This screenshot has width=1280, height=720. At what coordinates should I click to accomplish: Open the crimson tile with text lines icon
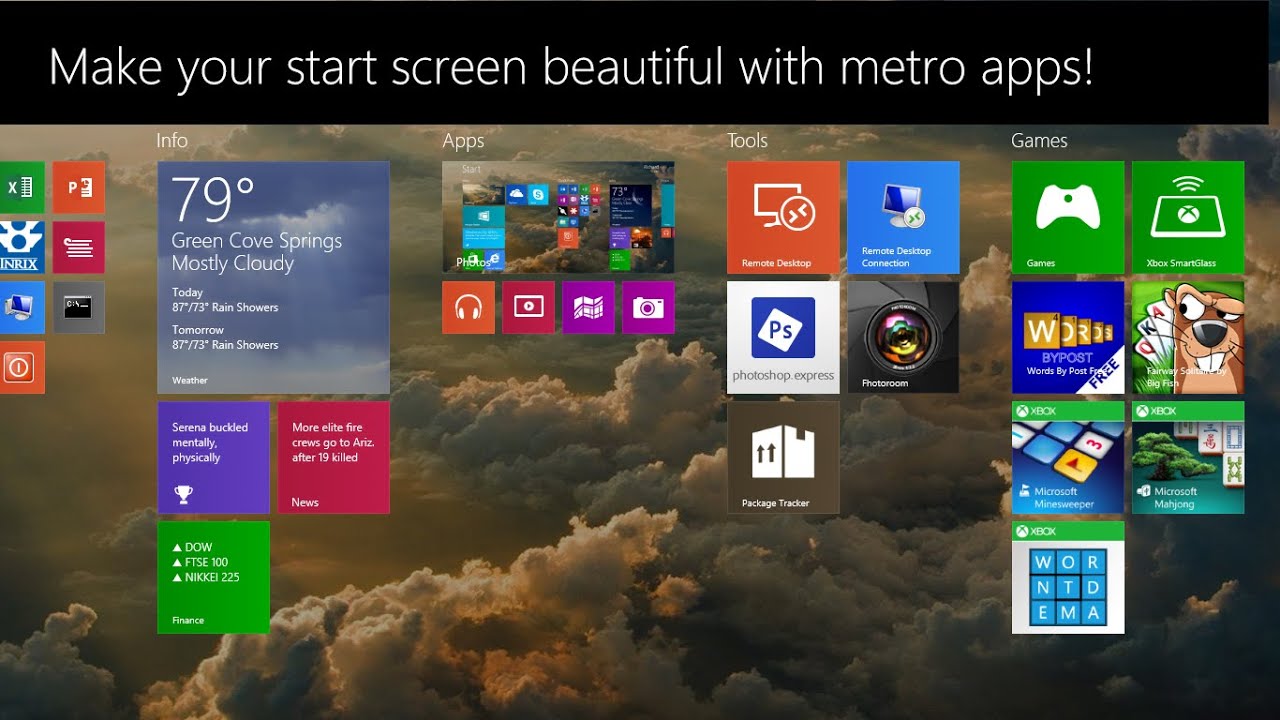[78, 247]
